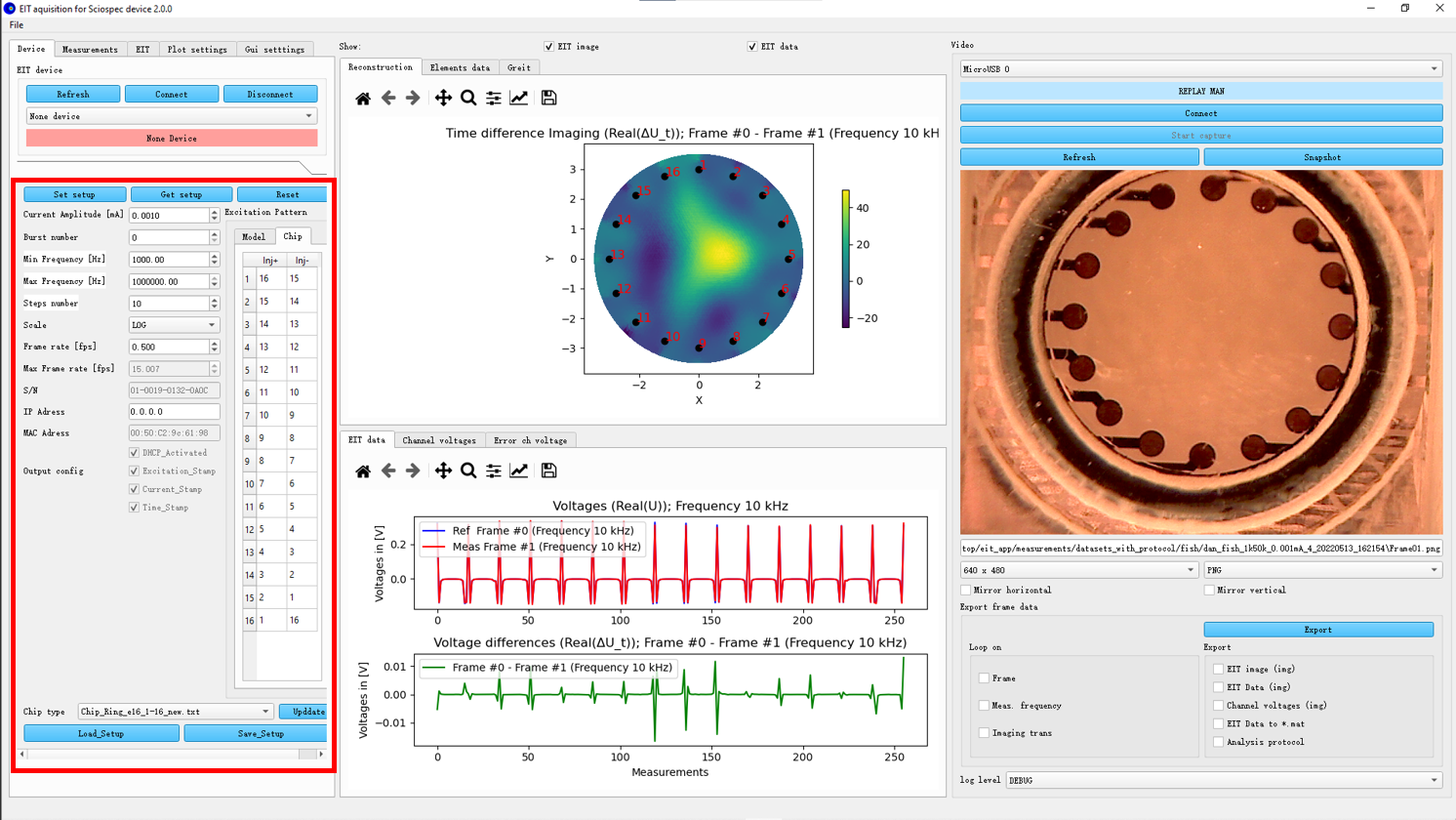Check Export EIT image (img) option
This screenshot has height=820, width=1456.
tap(1218, 669)
